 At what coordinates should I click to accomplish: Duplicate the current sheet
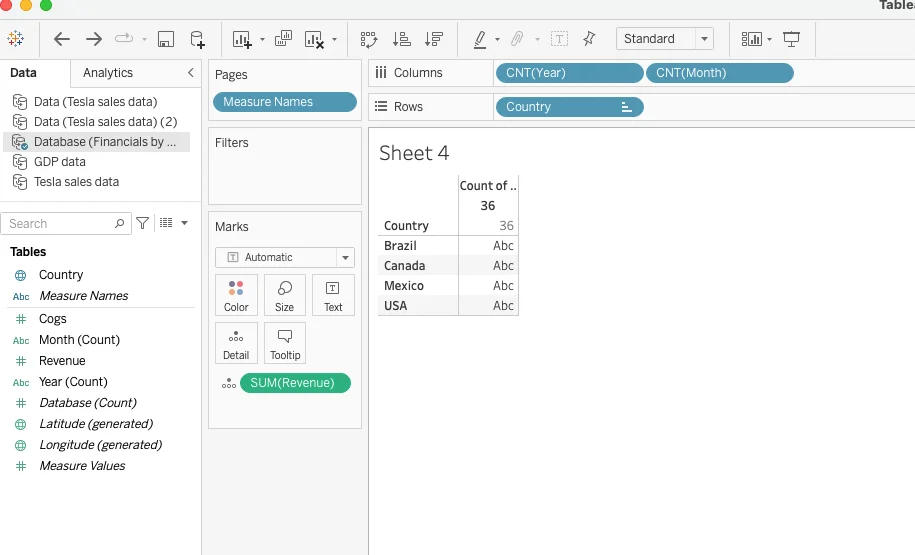pos(283,39)
